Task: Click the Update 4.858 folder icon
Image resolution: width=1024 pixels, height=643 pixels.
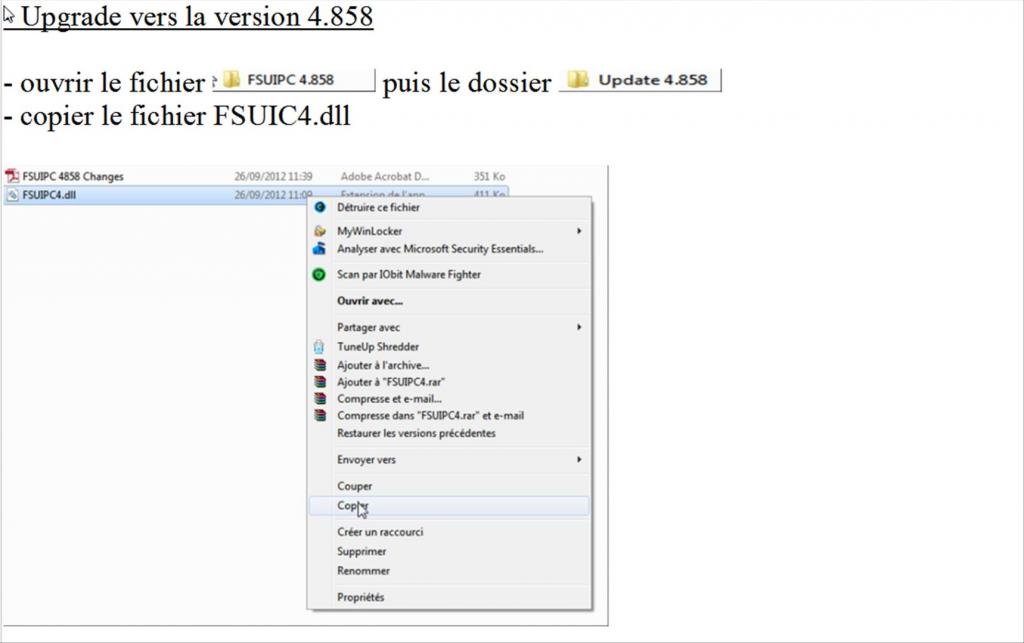Action: click(x=577, y=80)
